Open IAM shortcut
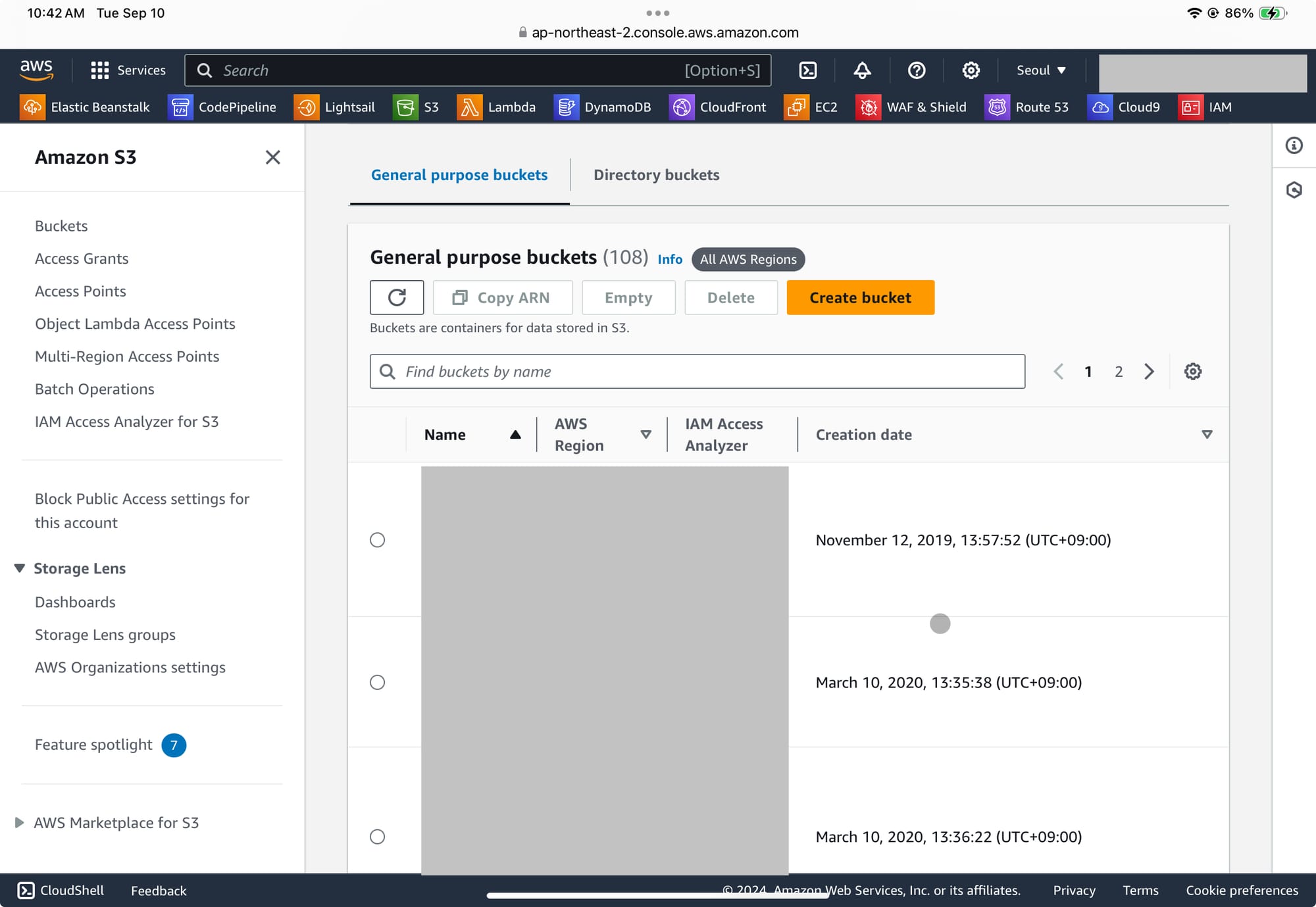The width and height of the screenshot is (1316, 907). [x=1205, y=107]
